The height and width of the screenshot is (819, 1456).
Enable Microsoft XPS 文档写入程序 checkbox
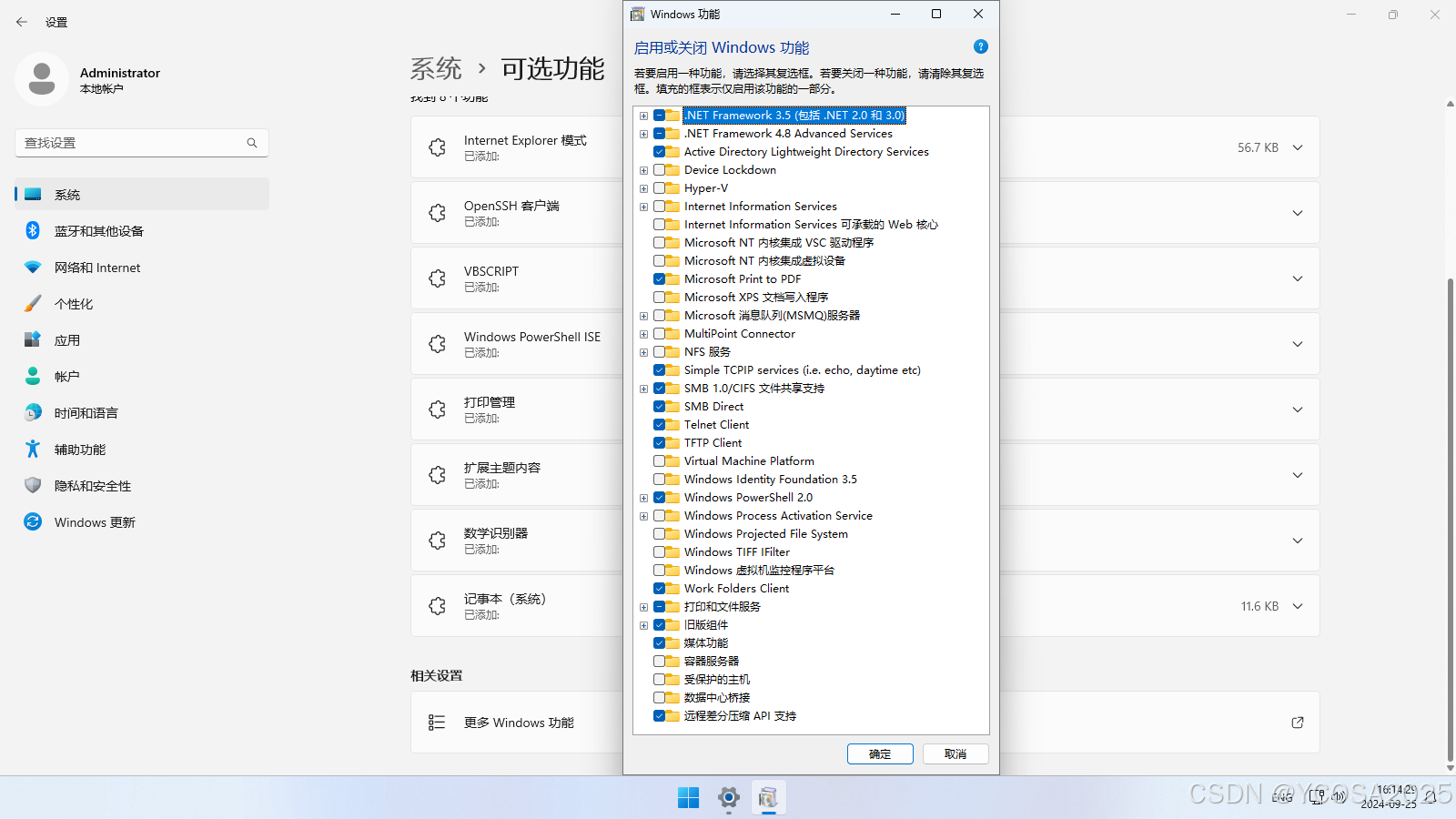(x=659, y=298)
